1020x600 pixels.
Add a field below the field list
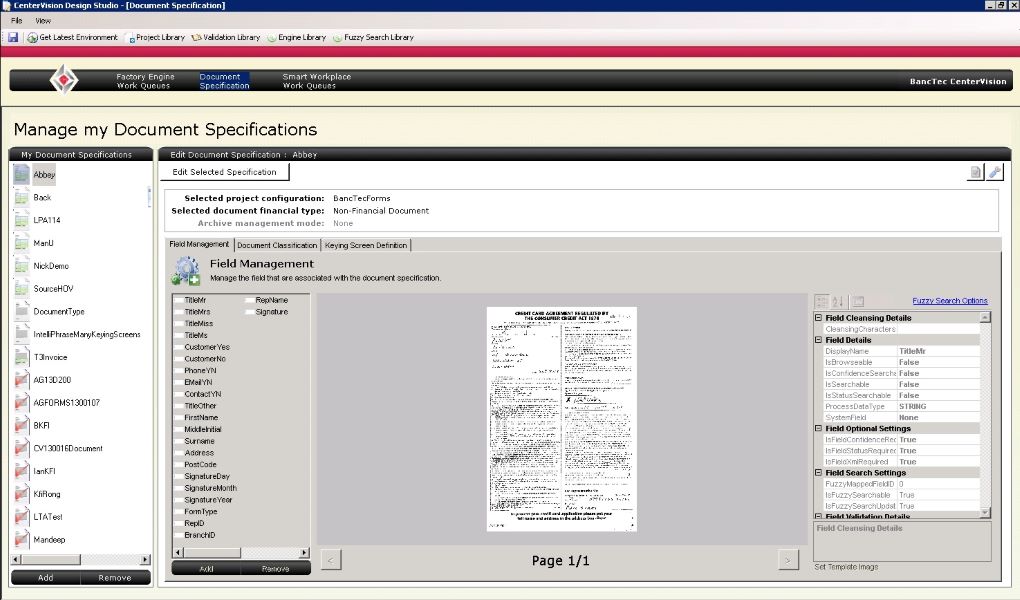click(x=206, y=569)
